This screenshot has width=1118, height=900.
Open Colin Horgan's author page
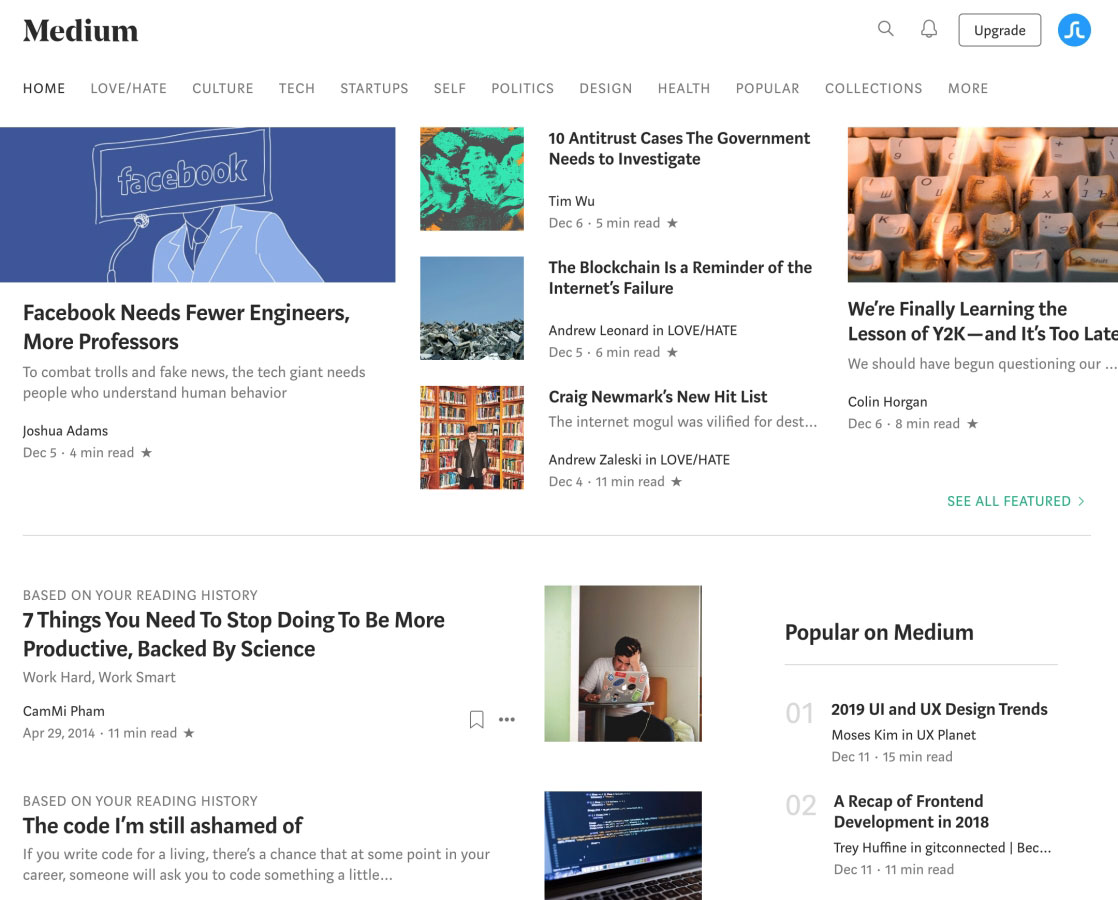888,402
